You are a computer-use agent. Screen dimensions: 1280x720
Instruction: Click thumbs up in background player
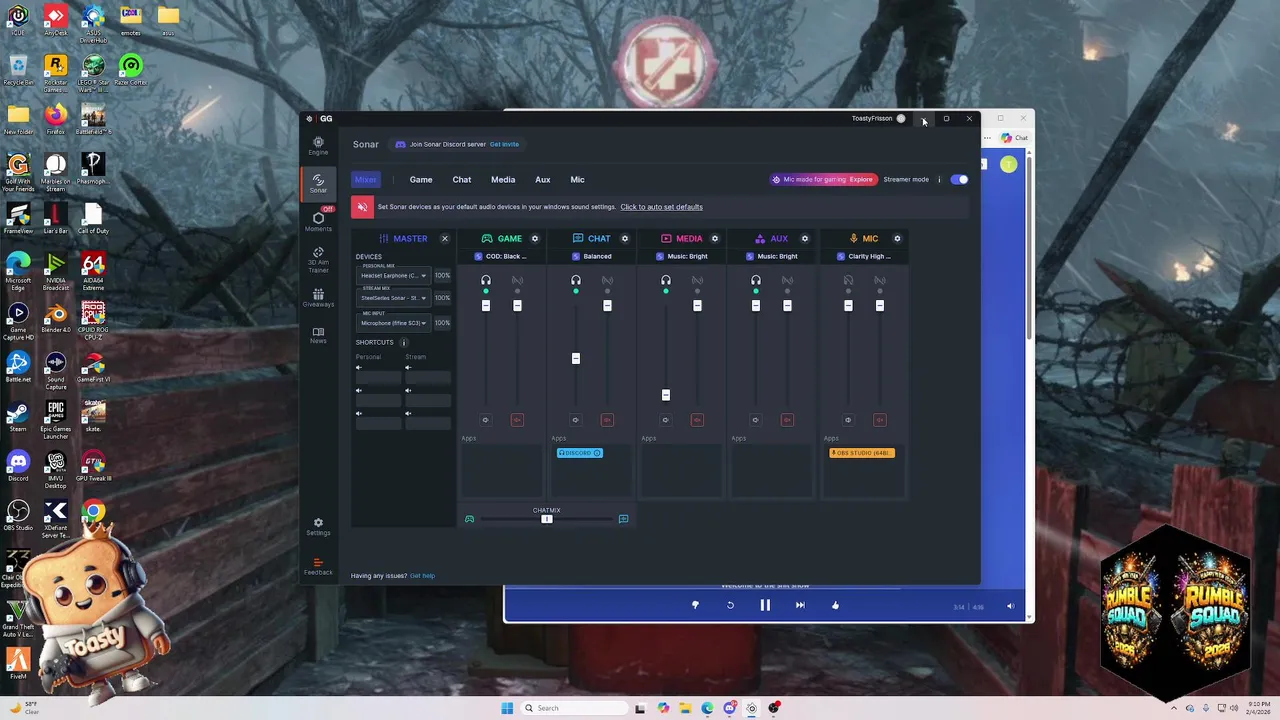(835, 605)
